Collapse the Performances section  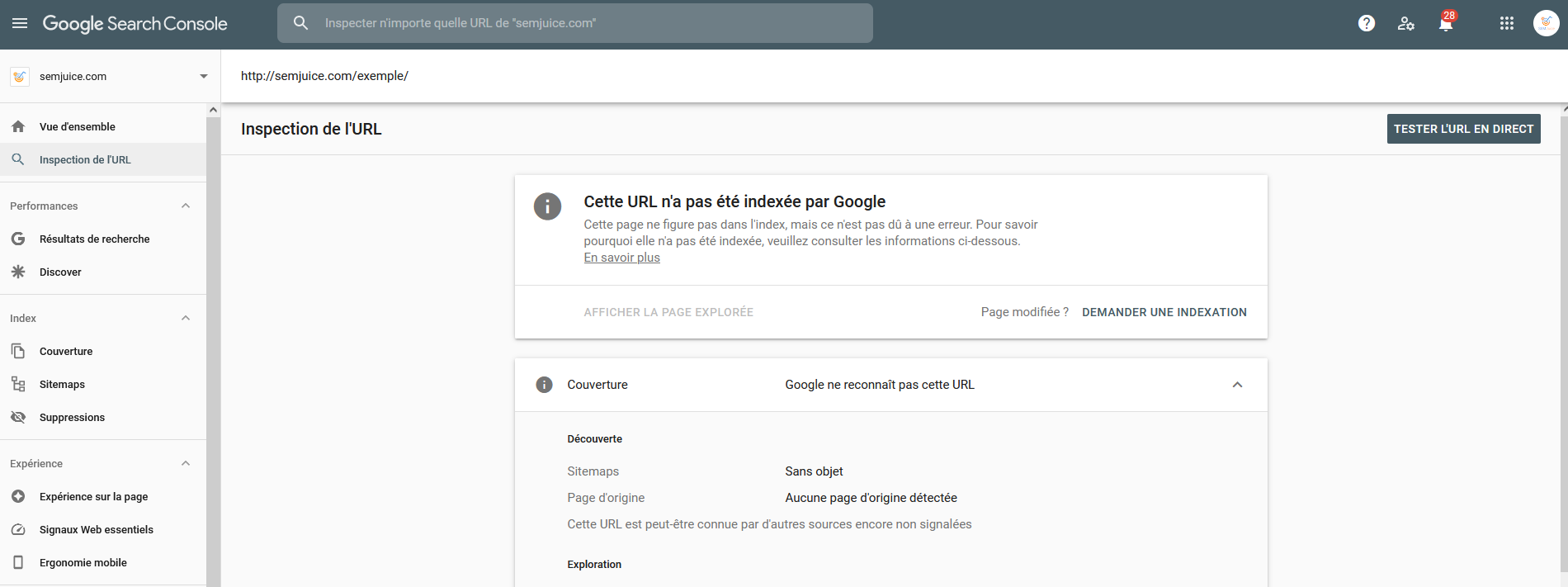[x=186, y=206]
